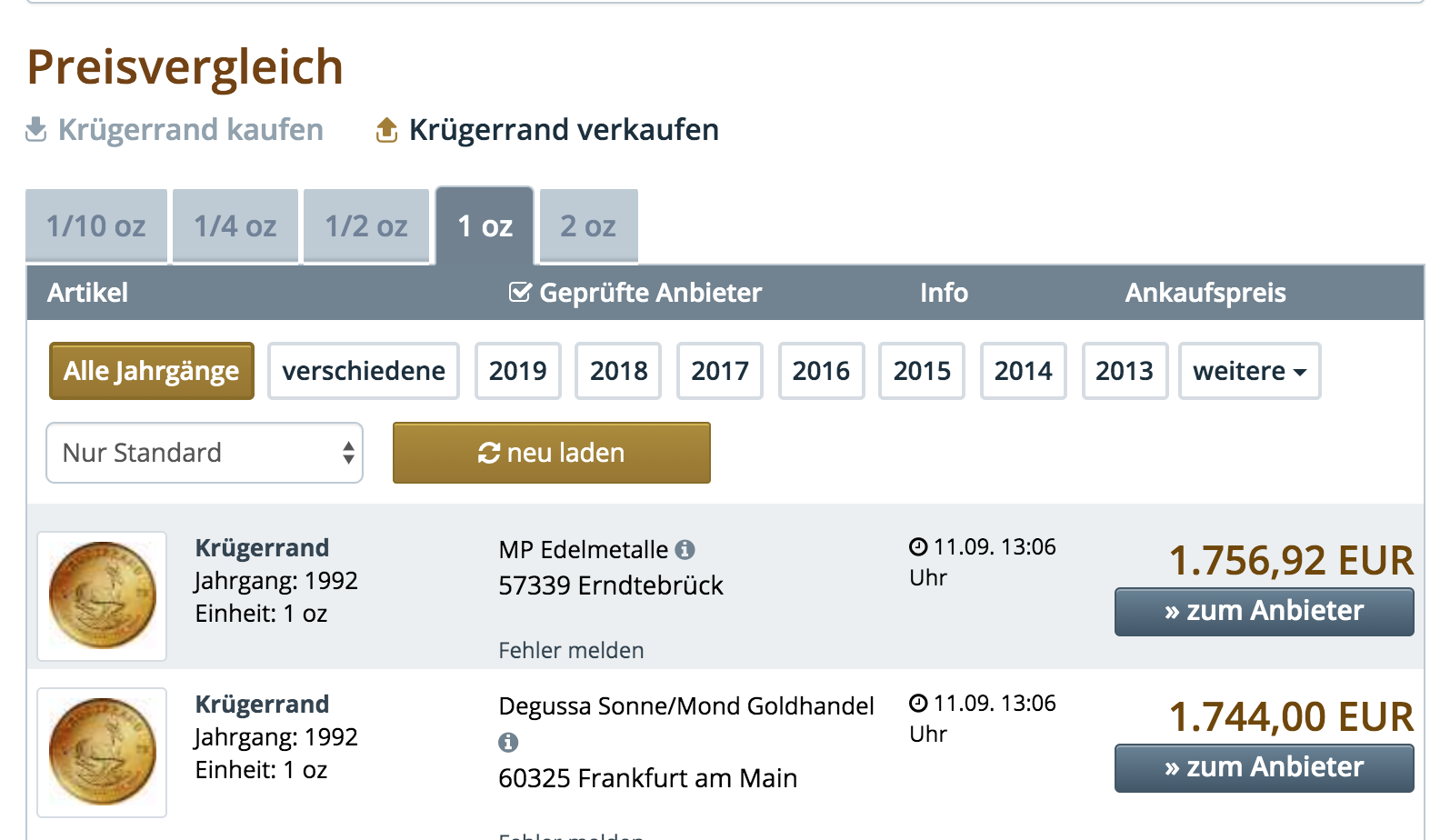The image size is (1440, 840).
Task: Click zum Anbieter for MP Edelmetalle
Action: (x=1264, y=612)
